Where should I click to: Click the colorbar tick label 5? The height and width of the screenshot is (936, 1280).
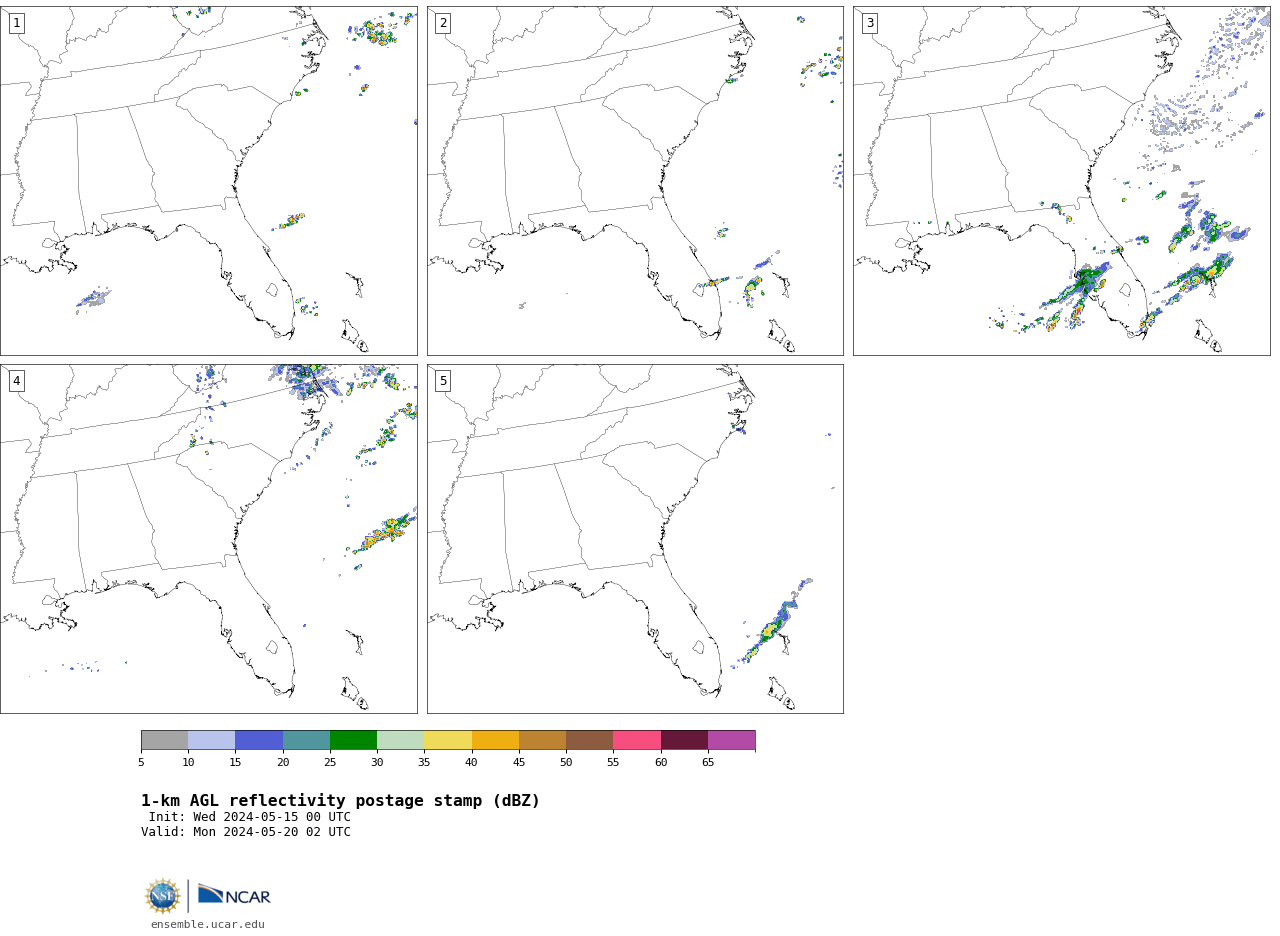point(141,763)
